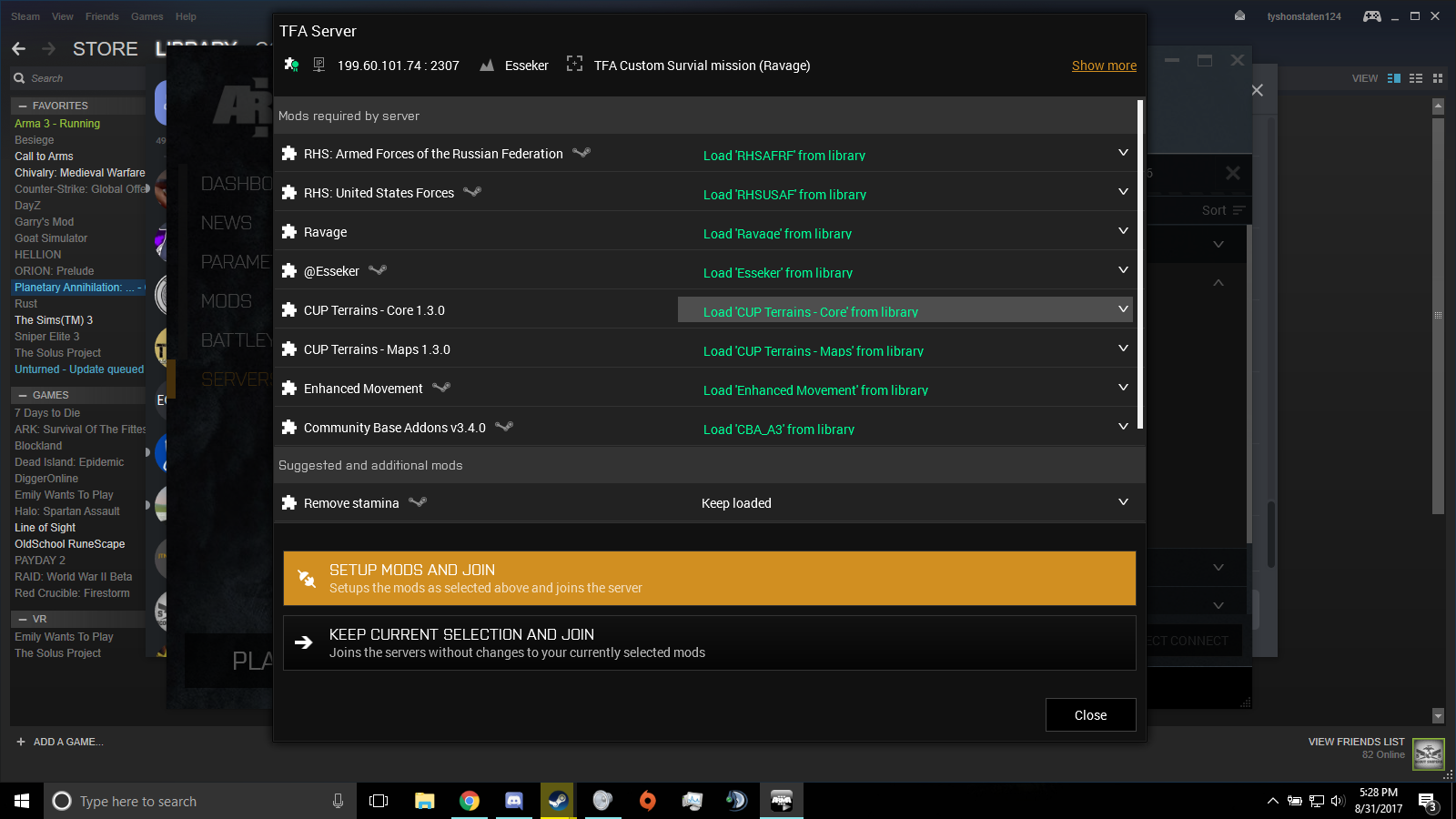Click Setup Mods and Join button
This screenshot has width=1456, height=819.
tap(709, 578)
